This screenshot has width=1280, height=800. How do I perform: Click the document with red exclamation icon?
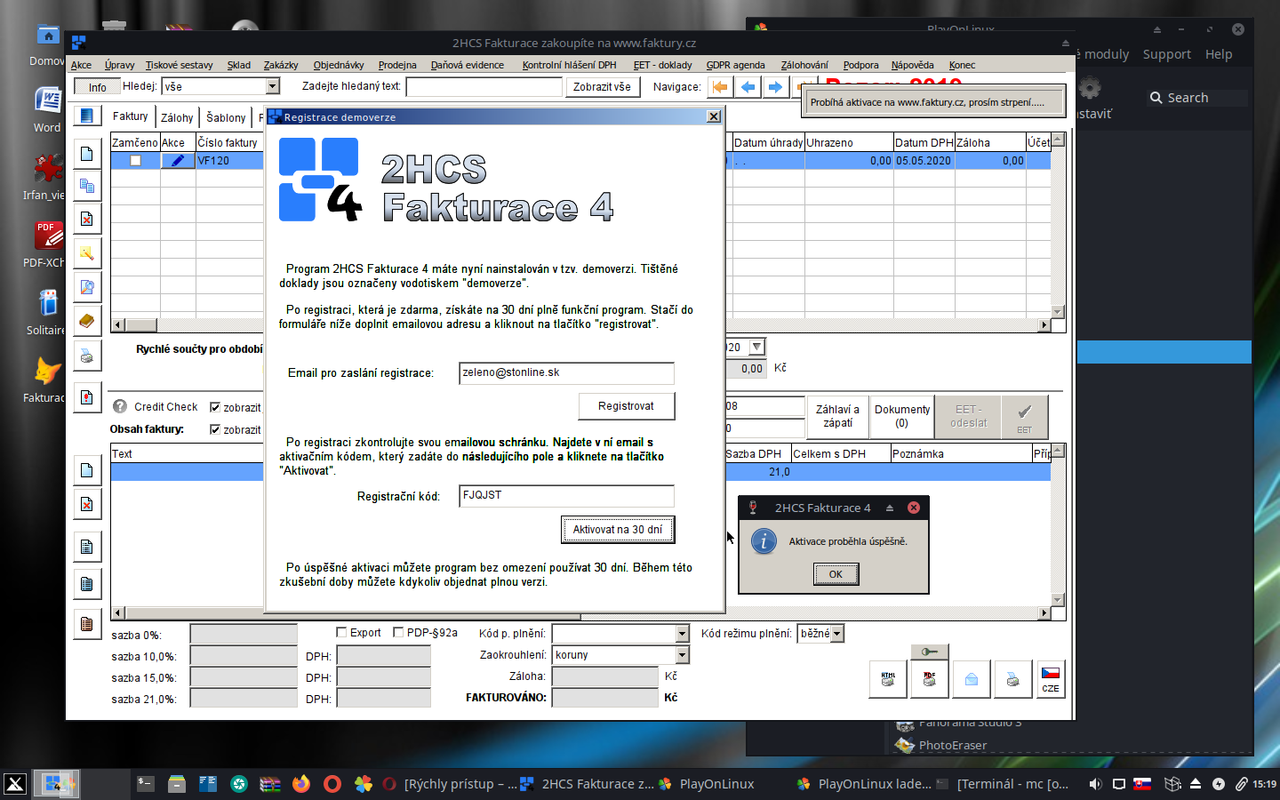(x=87, y=397)
